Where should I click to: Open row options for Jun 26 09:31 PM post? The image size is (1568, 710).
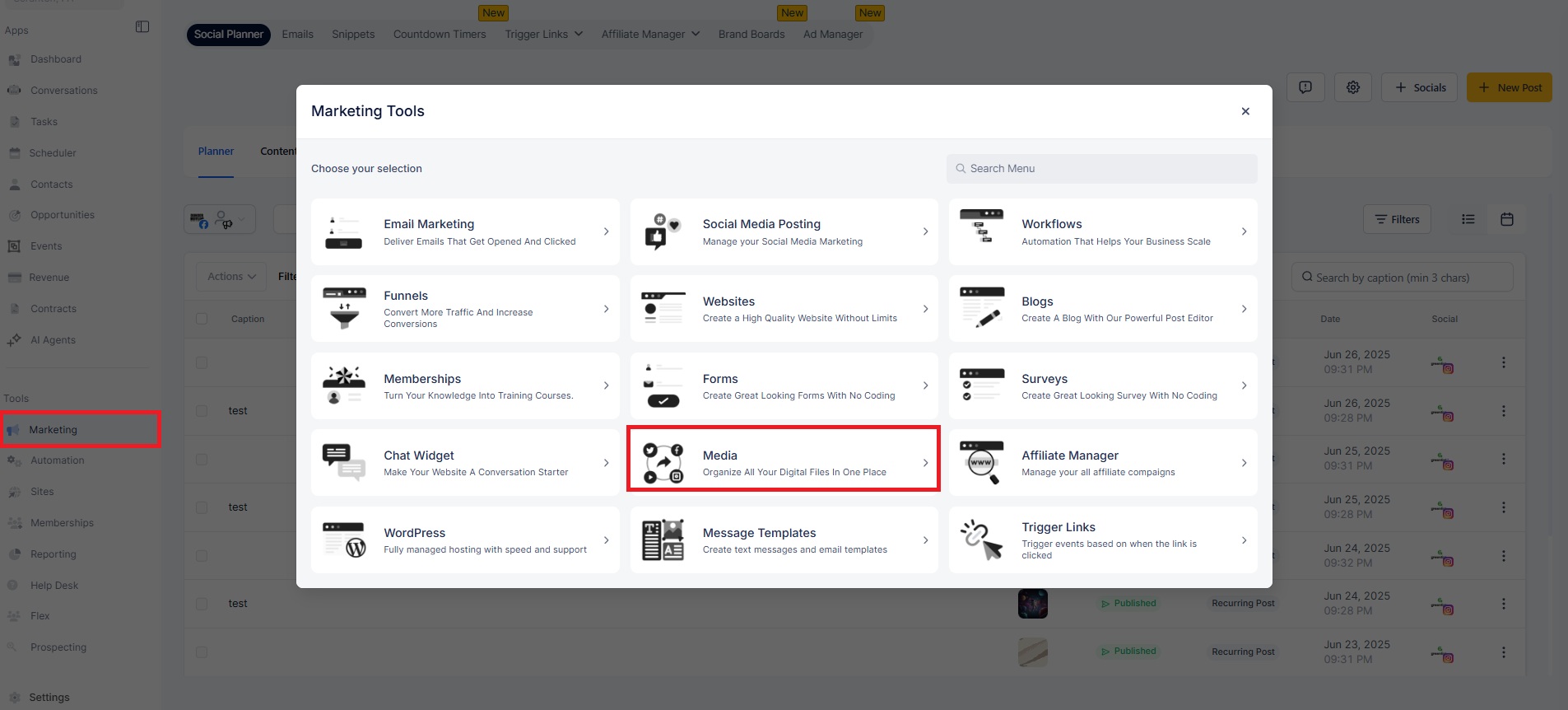click(1504, 362)
